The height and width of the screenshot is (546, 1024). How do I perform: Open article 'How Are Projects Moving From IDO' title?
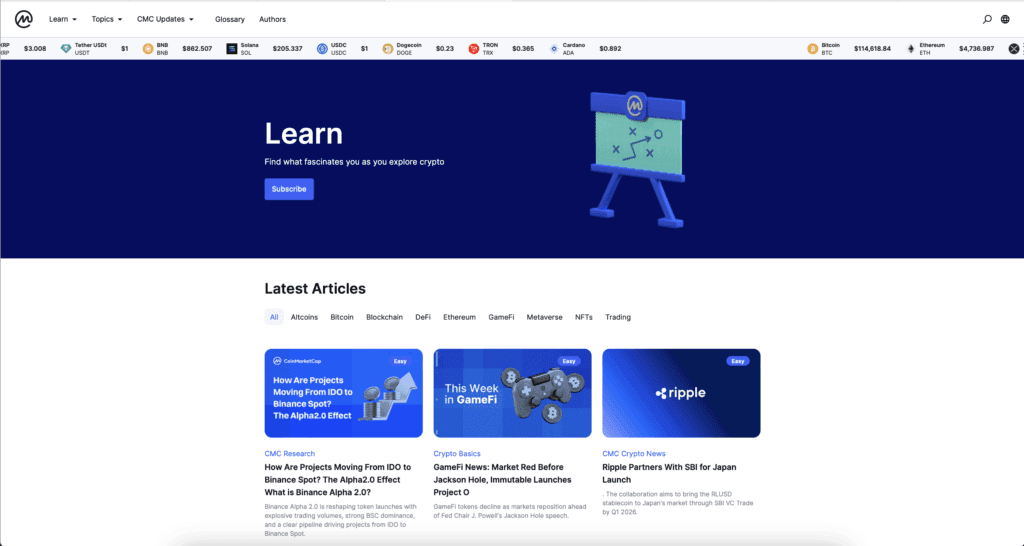pos(338,479)
